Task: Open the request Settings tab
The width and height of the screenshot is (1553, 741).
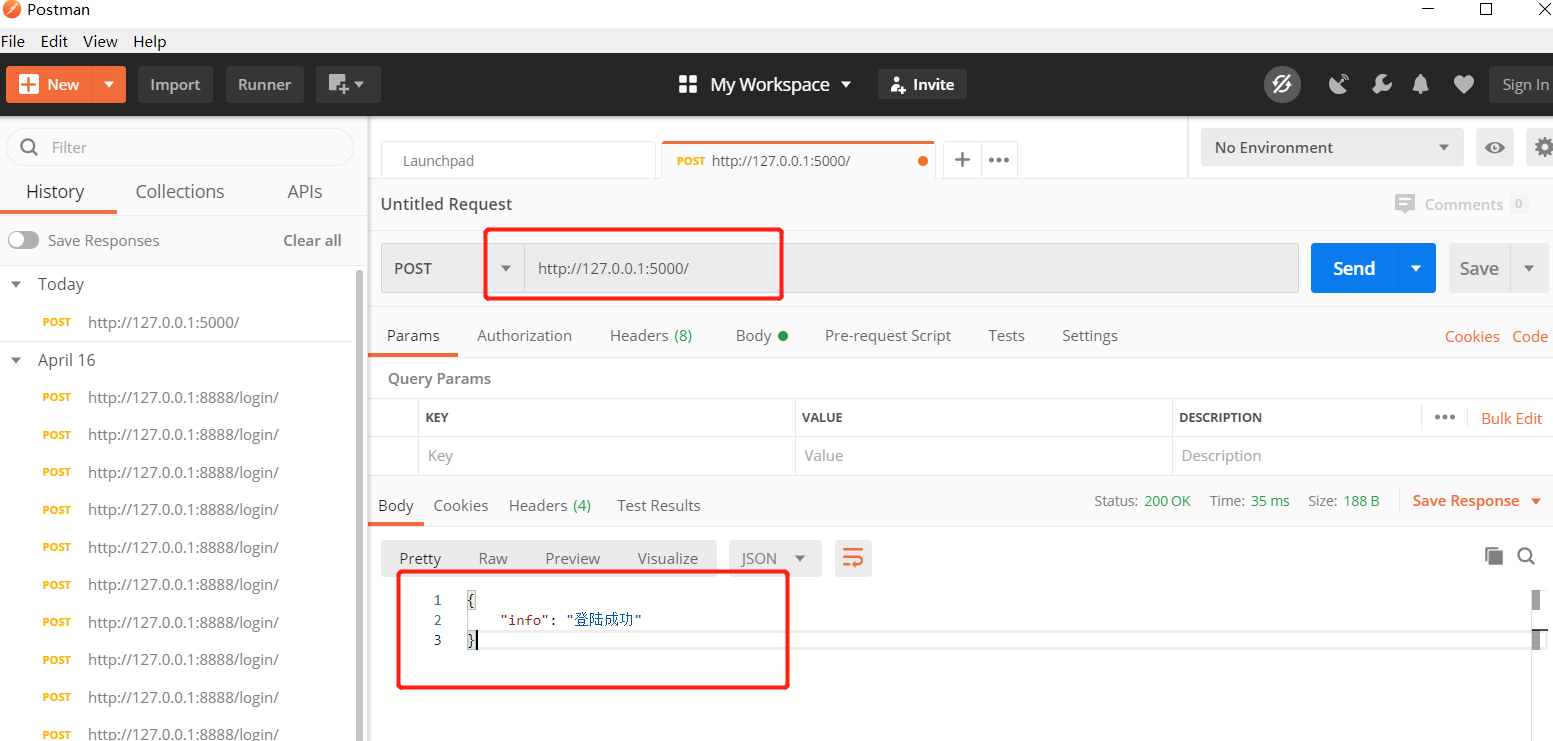Action: pyautogui.click(x=1089, y=336)
